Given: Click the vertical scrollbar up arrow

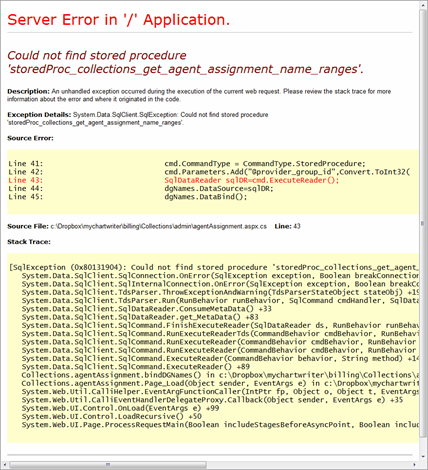Looking at the screenshot, I should tap(423, 4).
